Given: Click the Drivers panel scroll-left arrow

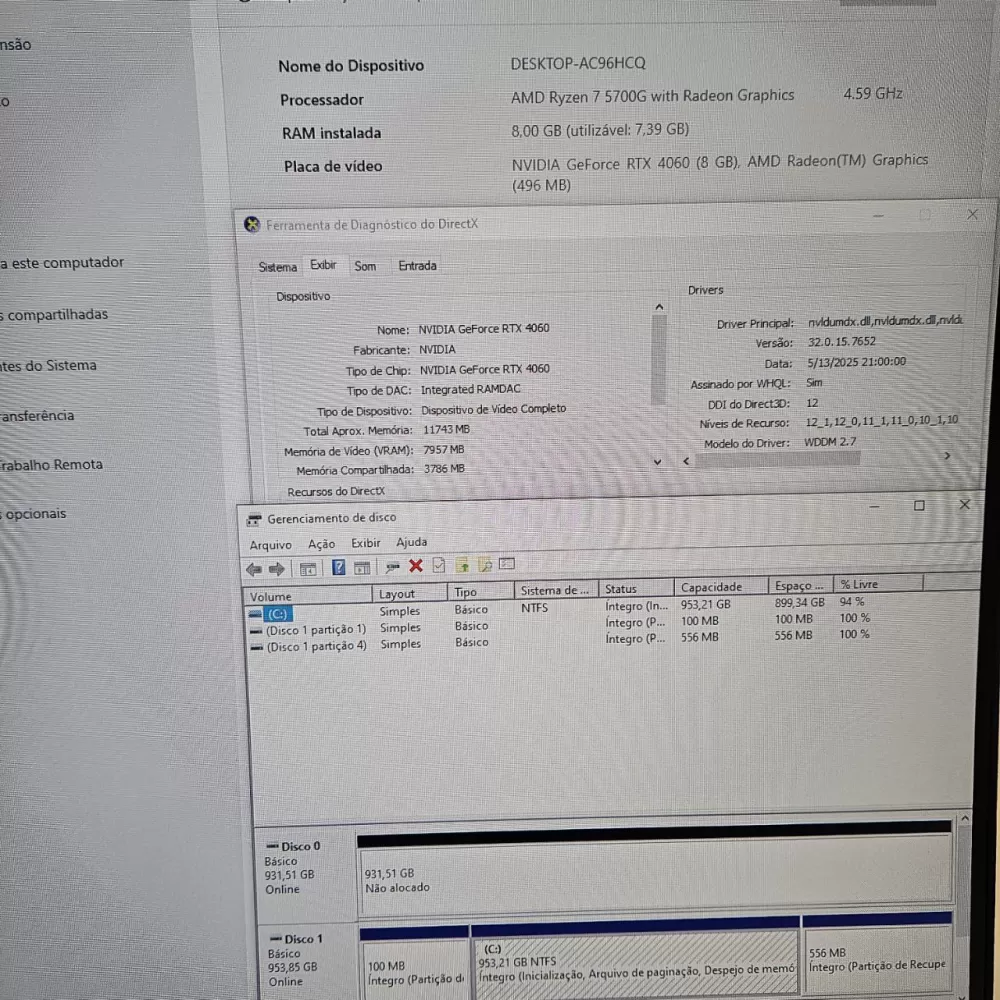Looking at the screenshot, I should coord(686,460).
